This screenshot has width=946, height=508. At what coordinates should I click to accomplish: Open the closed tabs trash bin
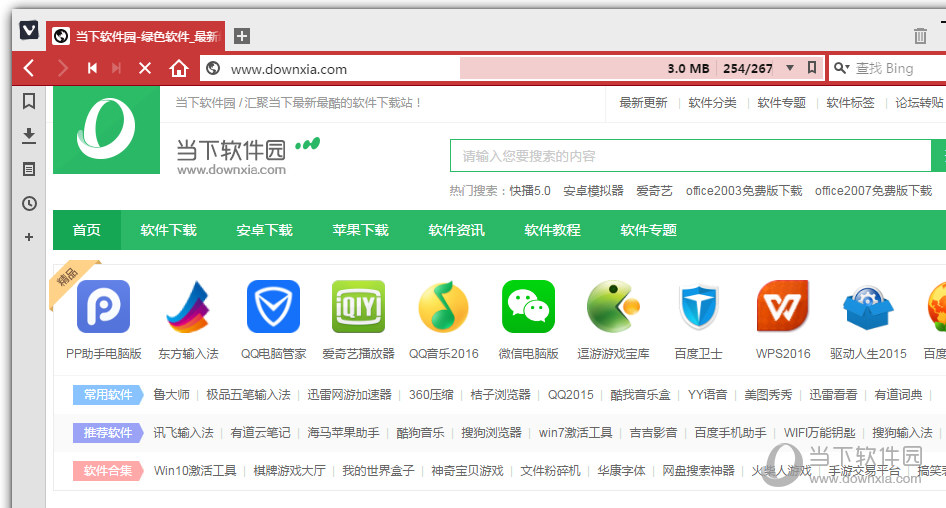point(920,36)
